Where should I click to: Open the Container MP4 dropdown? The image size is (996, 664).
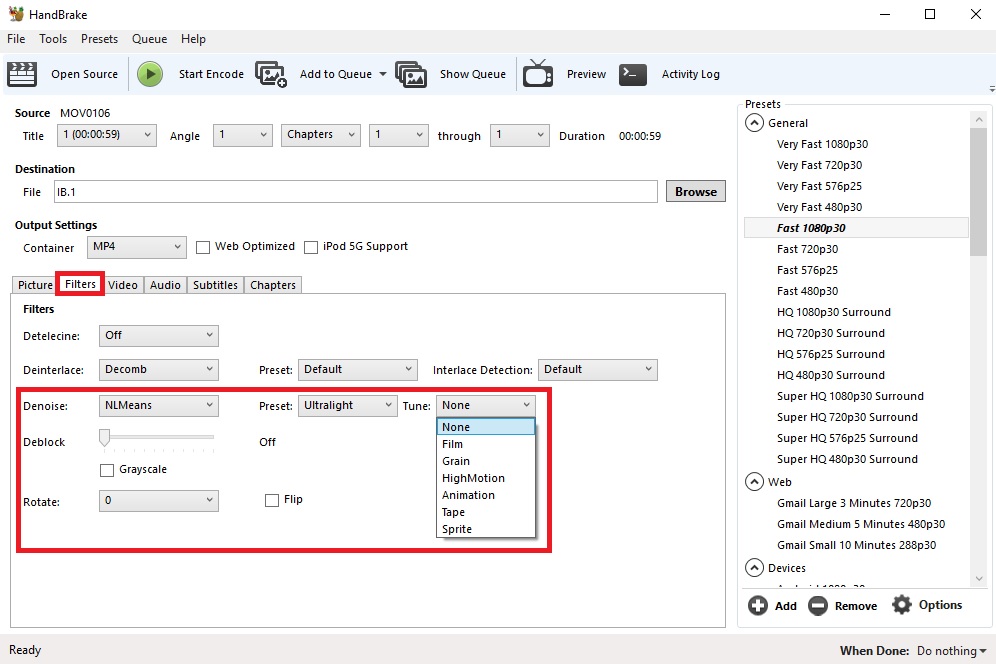point(137,247)
